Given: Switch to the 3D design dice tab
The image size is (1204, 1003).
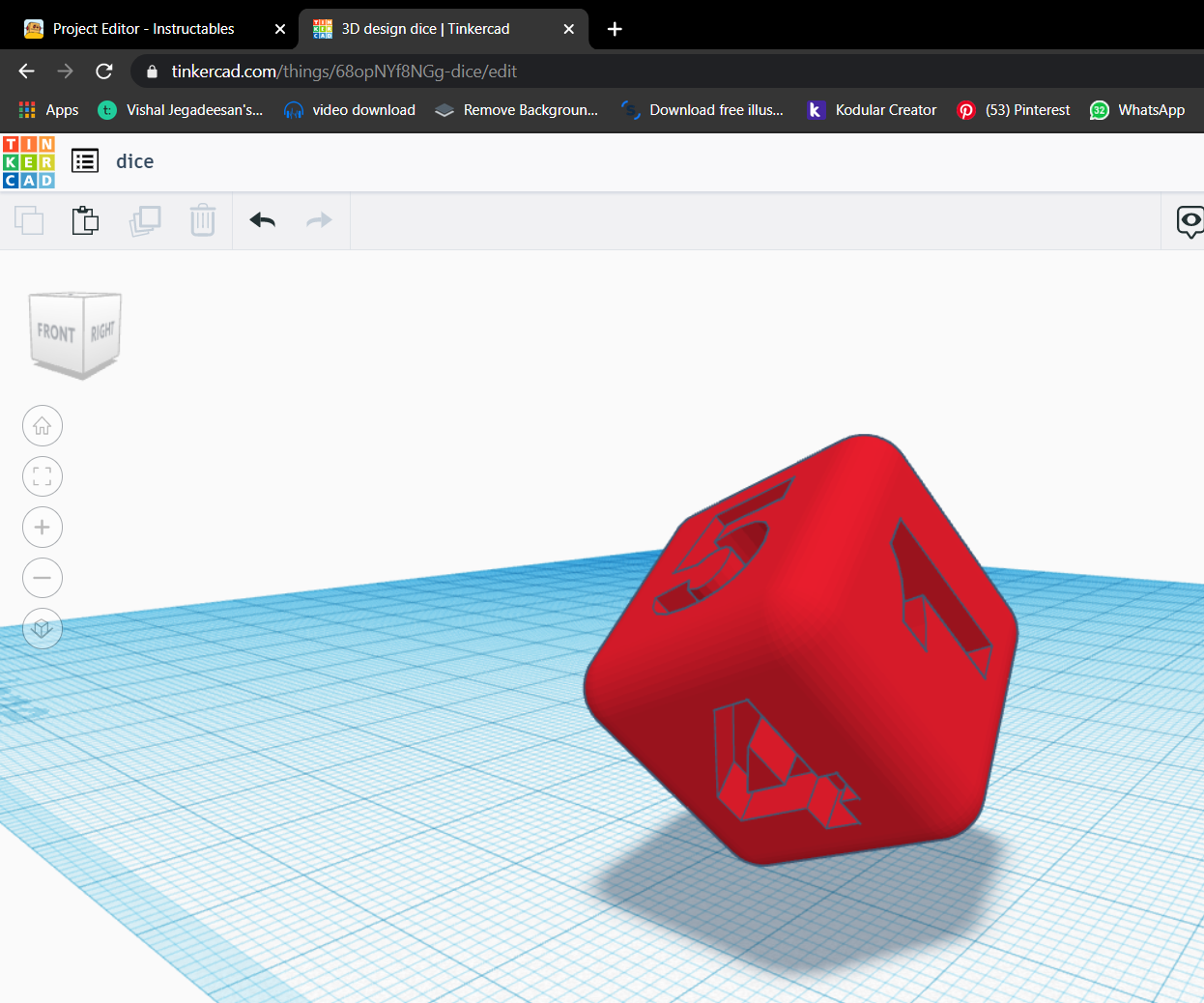Looking at the screenshot, I should pyautogui.click(x=425, y=28).
